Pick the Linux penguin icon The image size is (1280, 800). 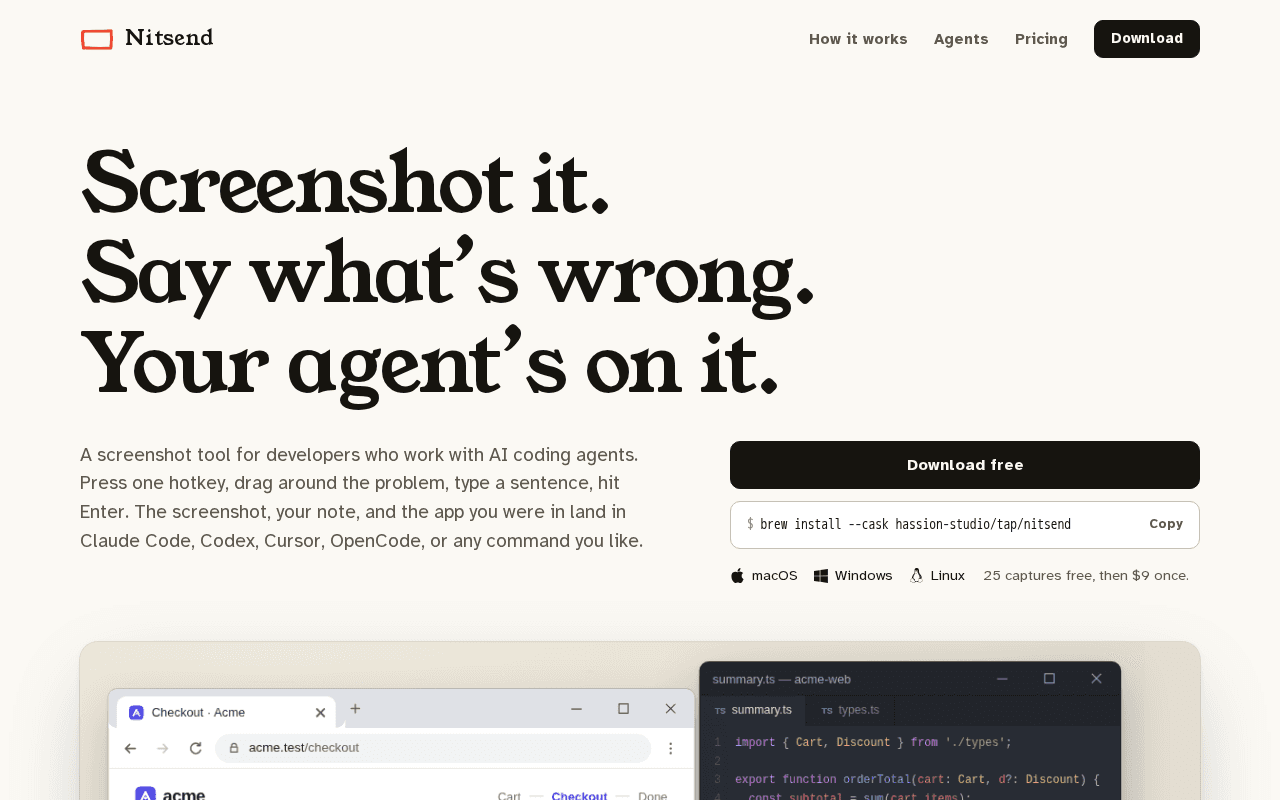(916, 576)
